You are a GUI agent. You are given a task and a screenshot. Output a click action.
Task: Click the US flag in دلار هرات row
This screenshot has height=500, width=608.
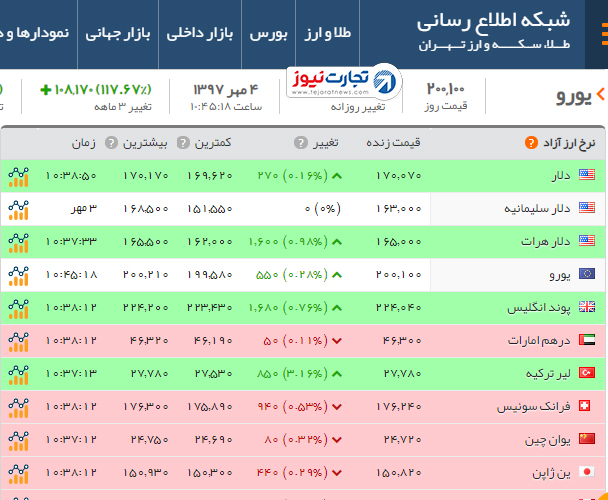[587, 241]
